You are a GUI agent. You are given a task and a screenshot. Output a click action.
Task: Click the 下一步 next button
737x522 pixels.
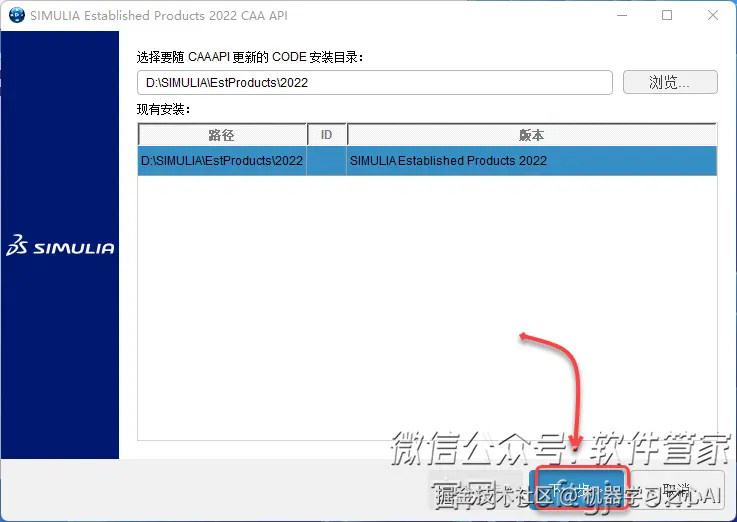tap(579, 490)
